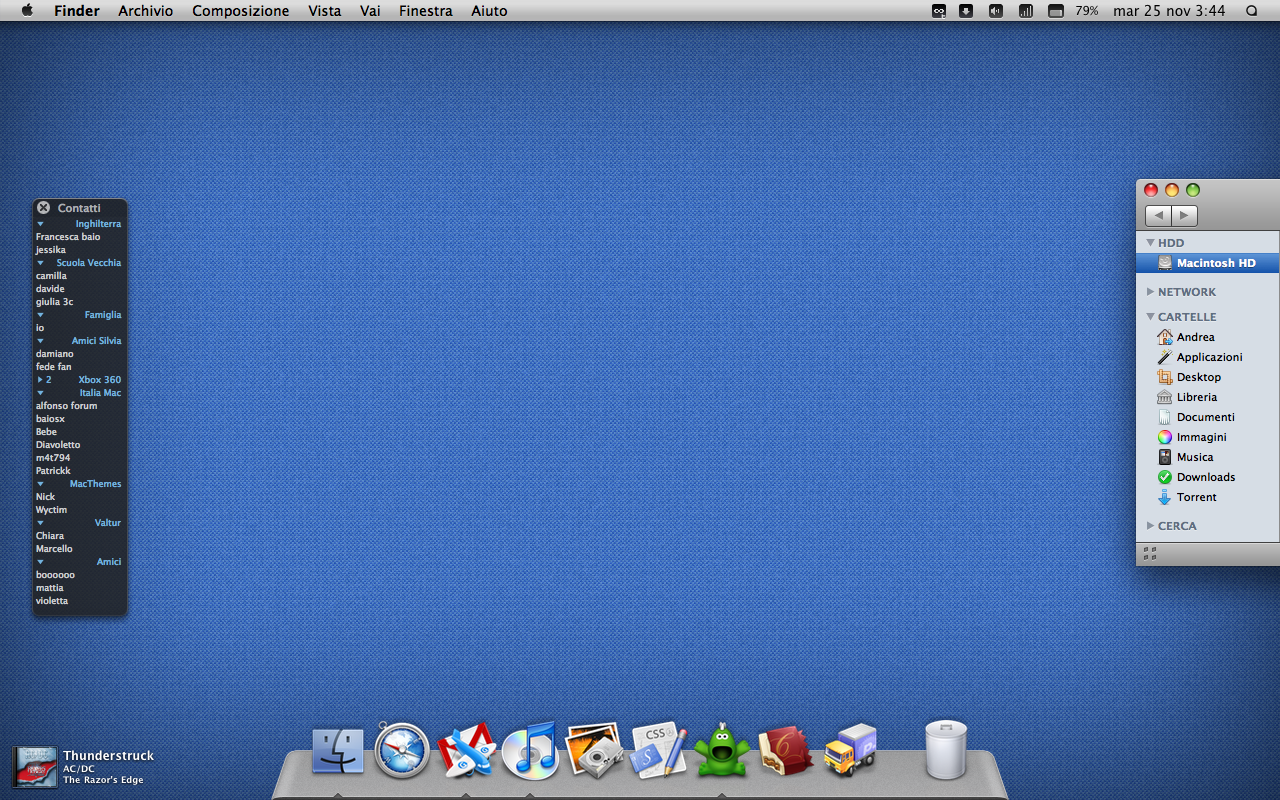Collapse the MacThemes contacts group
1280x800 pixels.
(41, 484)
